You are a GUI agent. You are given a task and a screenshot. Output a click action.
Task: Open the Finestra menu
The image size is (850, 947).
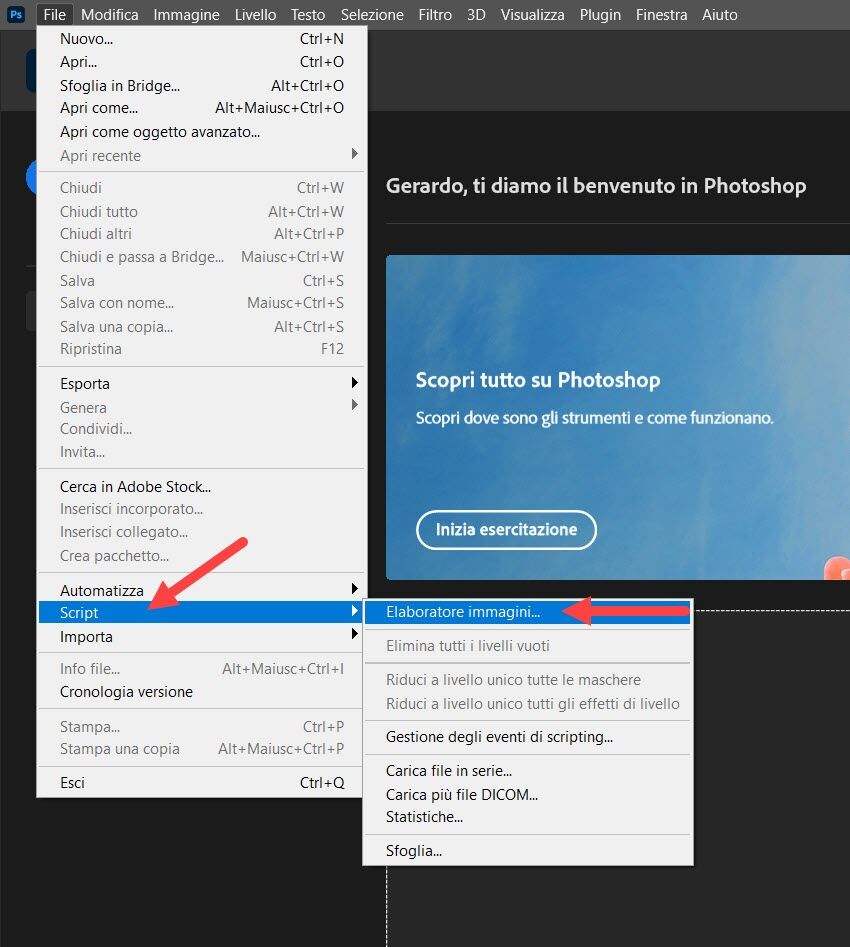click(x=661, y=14)
